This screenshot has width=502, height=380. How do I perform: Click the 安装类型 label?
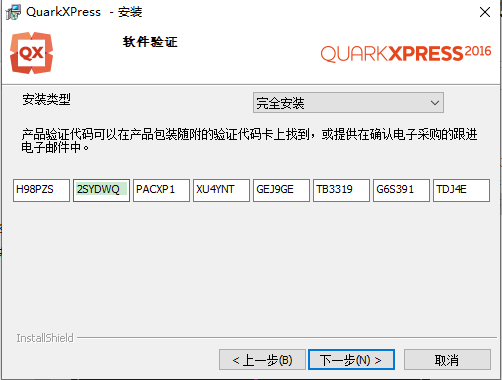click(46, 99)
